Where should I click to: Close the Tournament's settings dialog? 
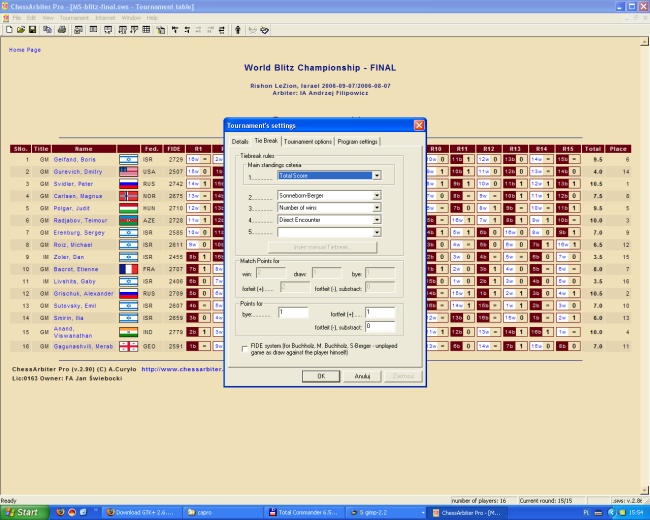pos(419,125)
